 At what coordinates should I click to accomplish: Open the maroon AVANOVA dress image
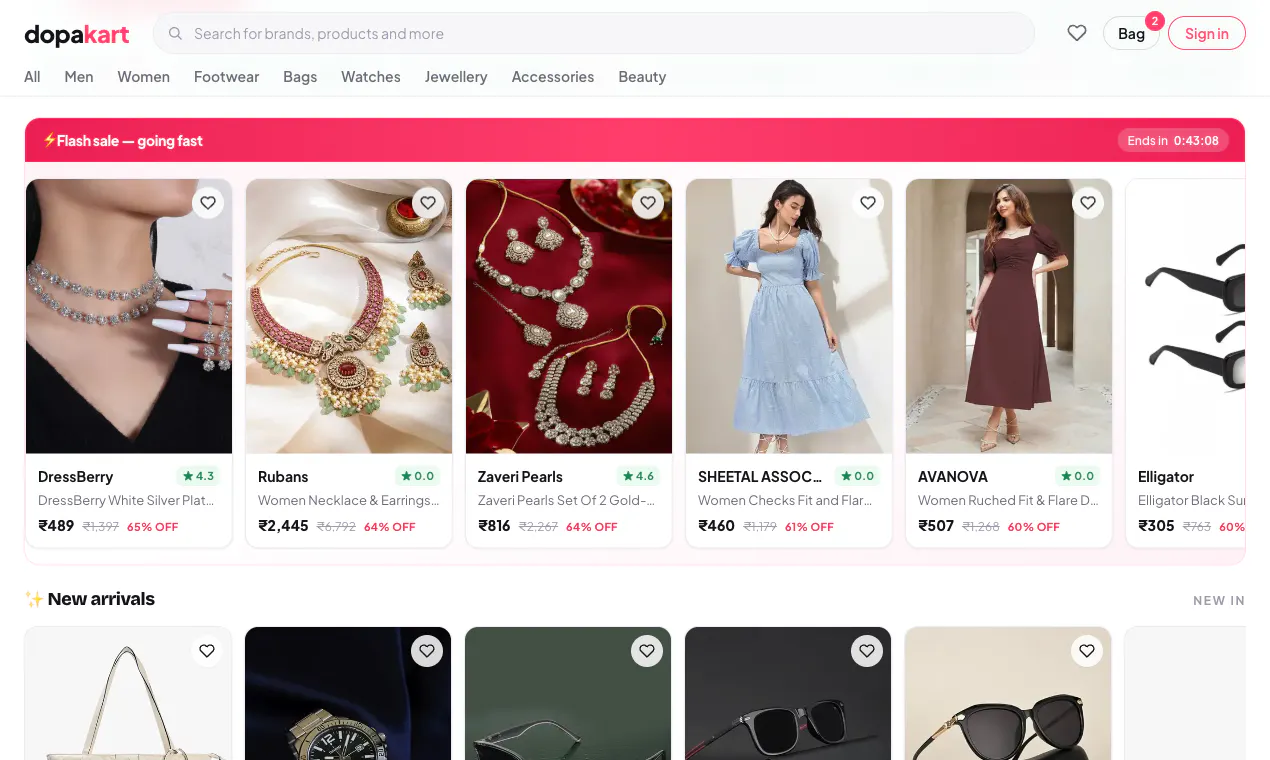(x=1009, y=316)
